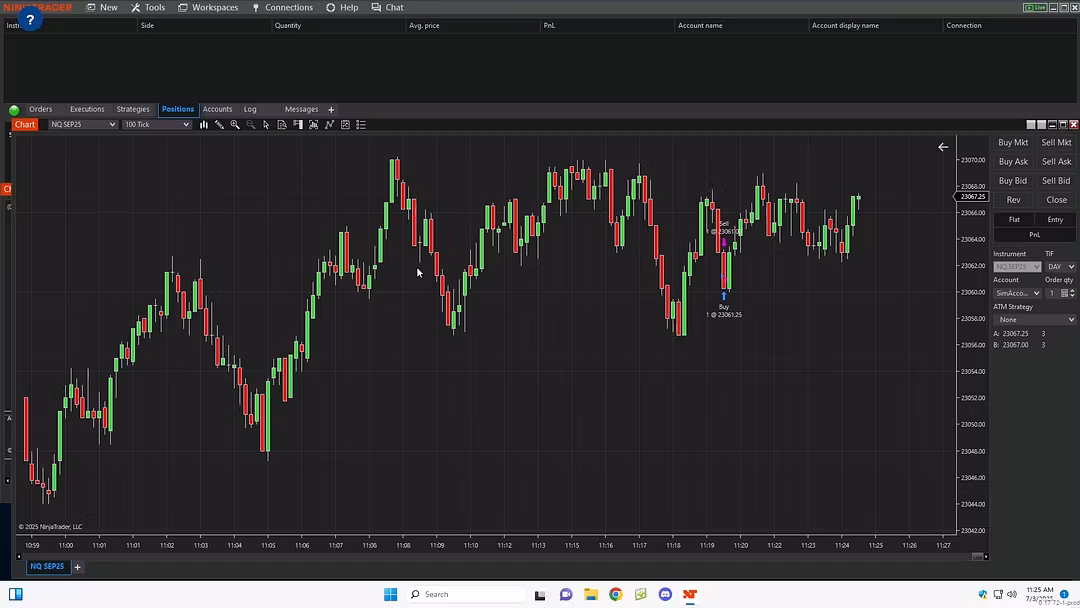Open the data series icon in chart toolbar
This screenshot has height=608, width=1080.
pos(313,125)
